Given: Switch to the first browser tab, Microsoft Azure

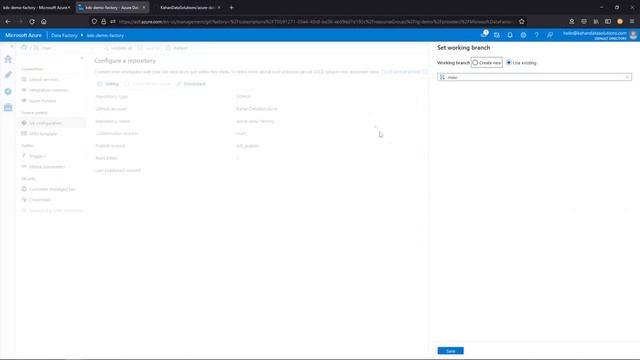Looking at the screenshot, I should (35, 7).
